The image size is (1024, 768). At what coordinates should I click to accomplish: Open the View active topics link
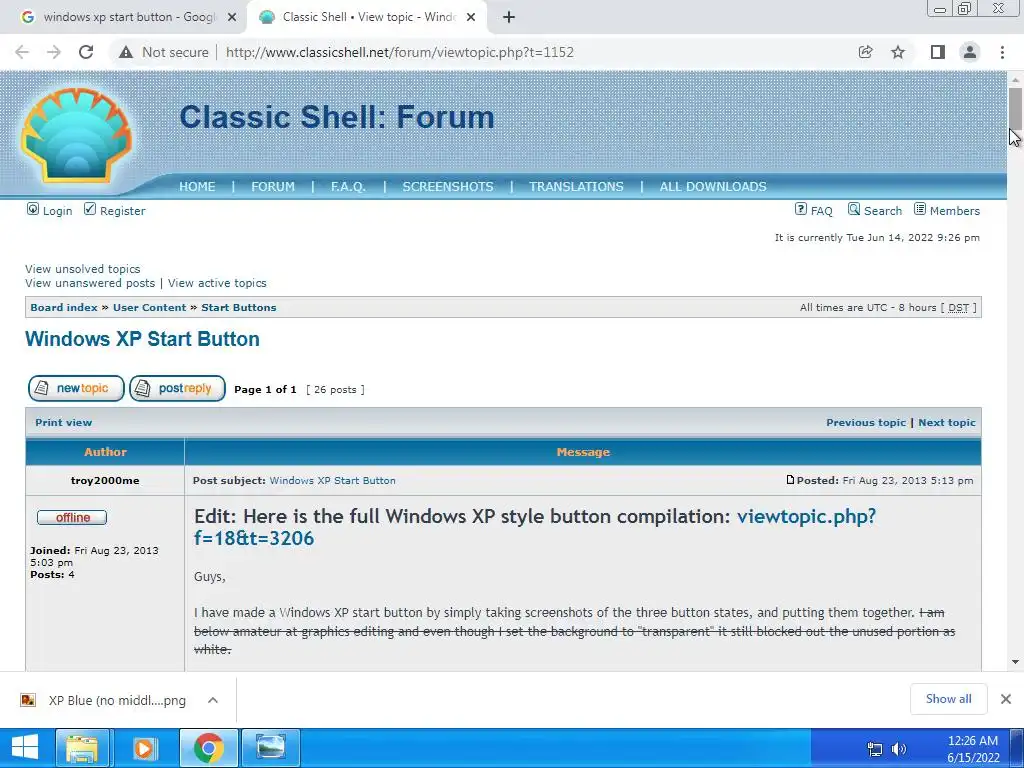217,283
